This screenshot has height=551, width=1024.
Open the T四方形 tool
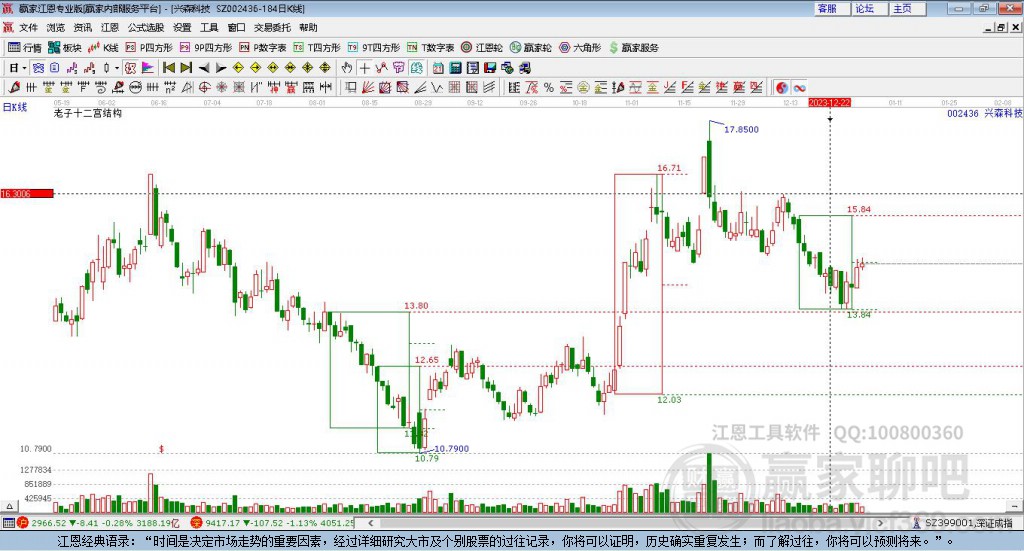(x=317, y=48)
